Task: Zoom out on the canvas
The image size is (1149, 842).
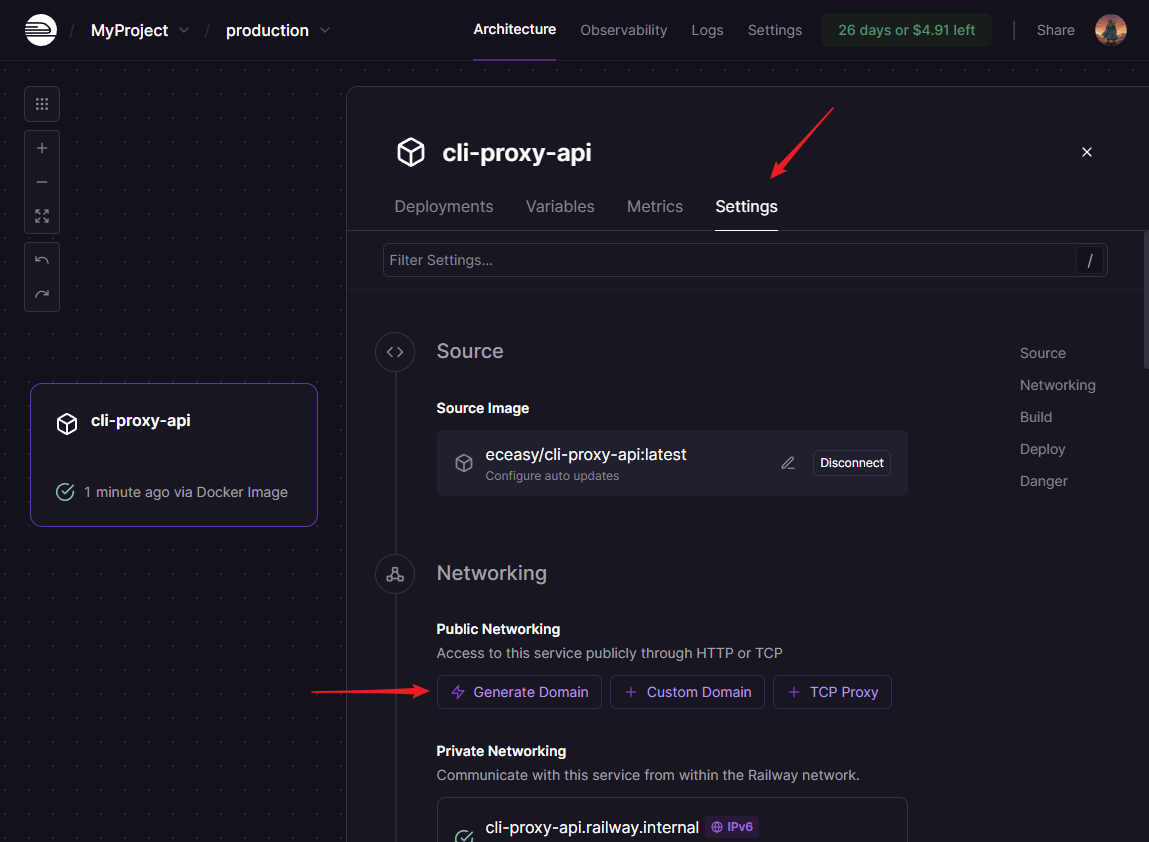Action: [x=42, y=182]
